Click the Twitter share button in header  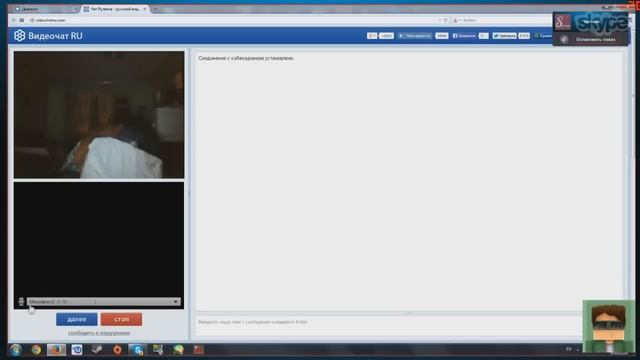pyautogui.click(x=504, y=36)
